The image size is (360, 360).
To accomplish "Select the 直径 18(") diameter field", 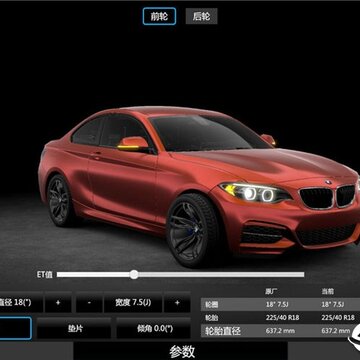I will pos(21,303).
